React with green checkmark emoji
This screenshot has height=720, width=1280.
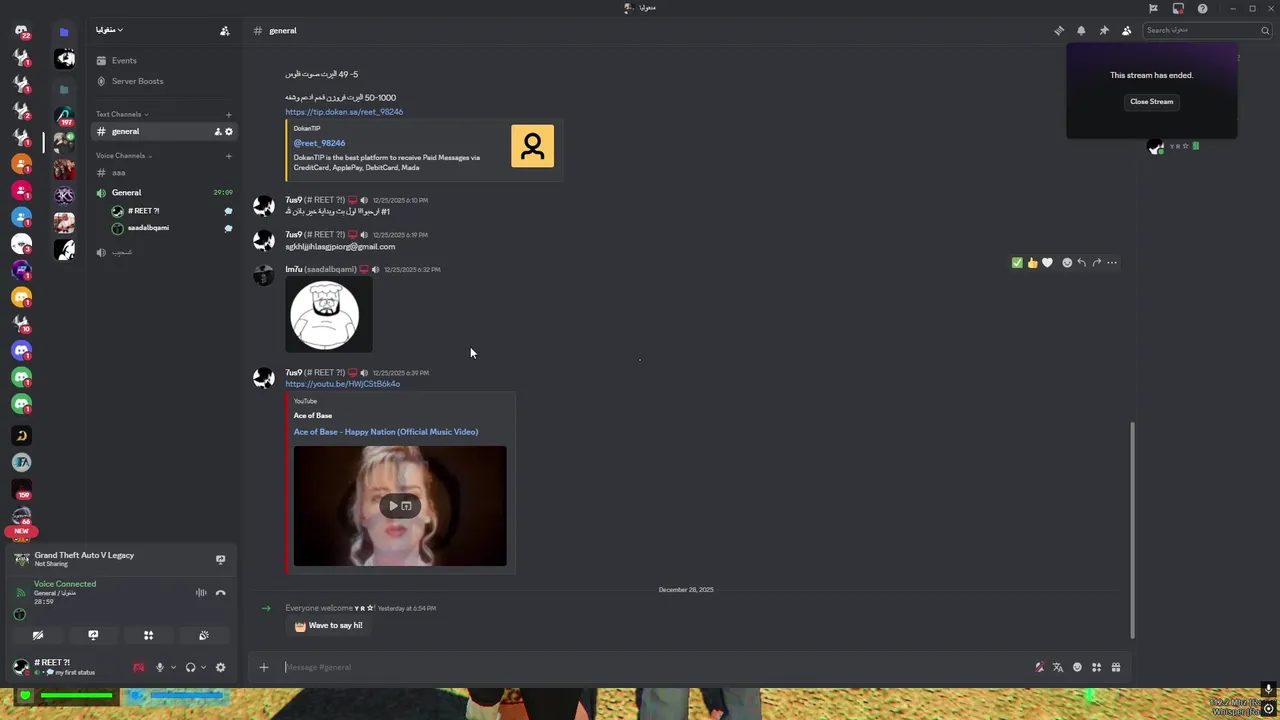[x=1017, y=263]
